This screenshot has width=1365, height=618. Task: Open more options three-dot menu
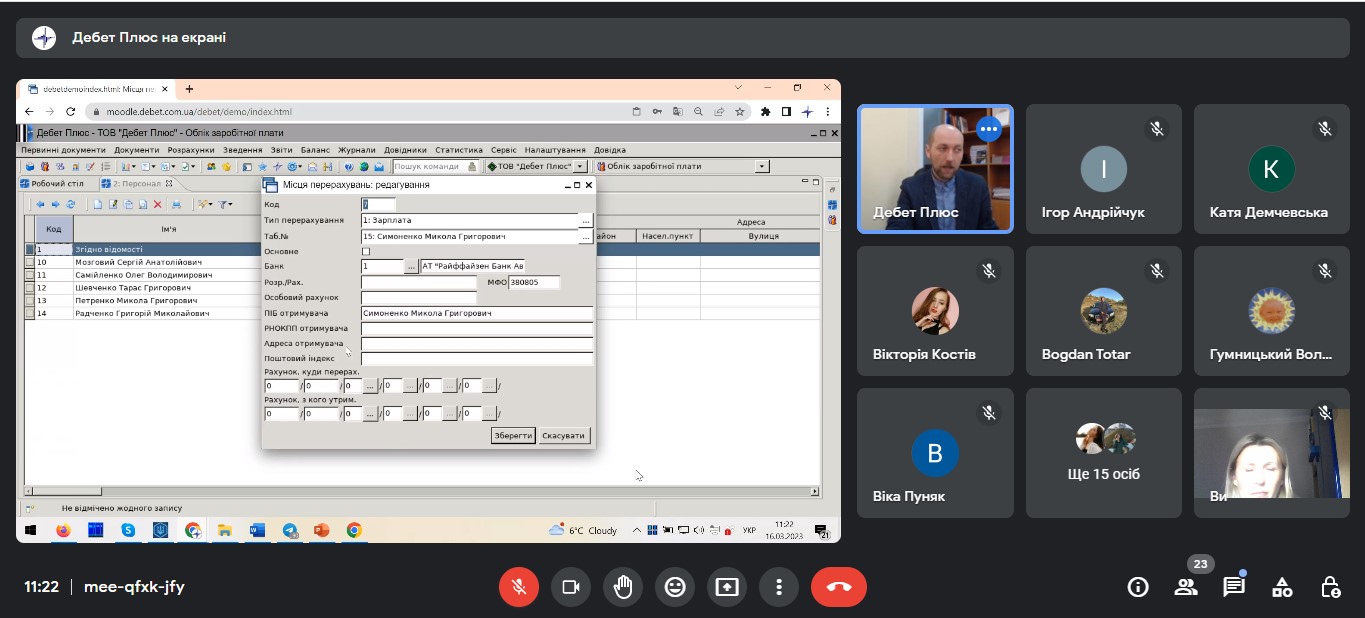coord(779,587)
